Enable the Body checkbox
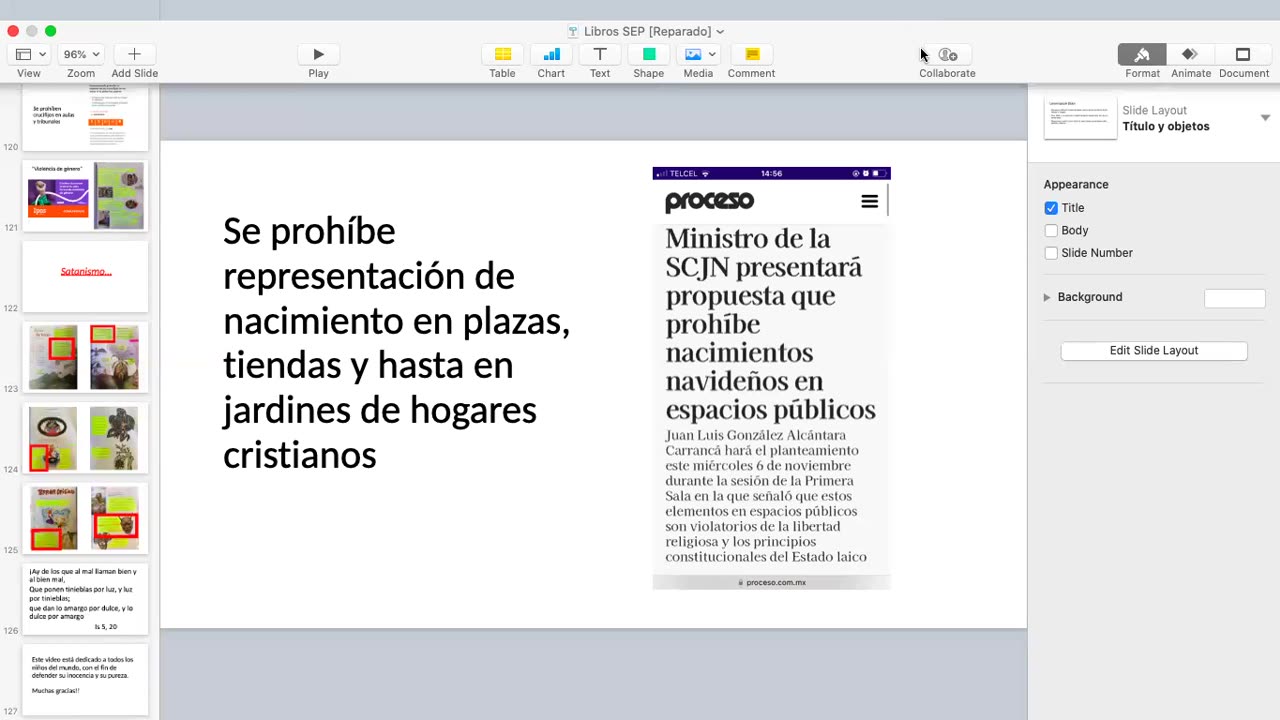Viewport: 1280px width, 720px height. [x=1051, y=230]
